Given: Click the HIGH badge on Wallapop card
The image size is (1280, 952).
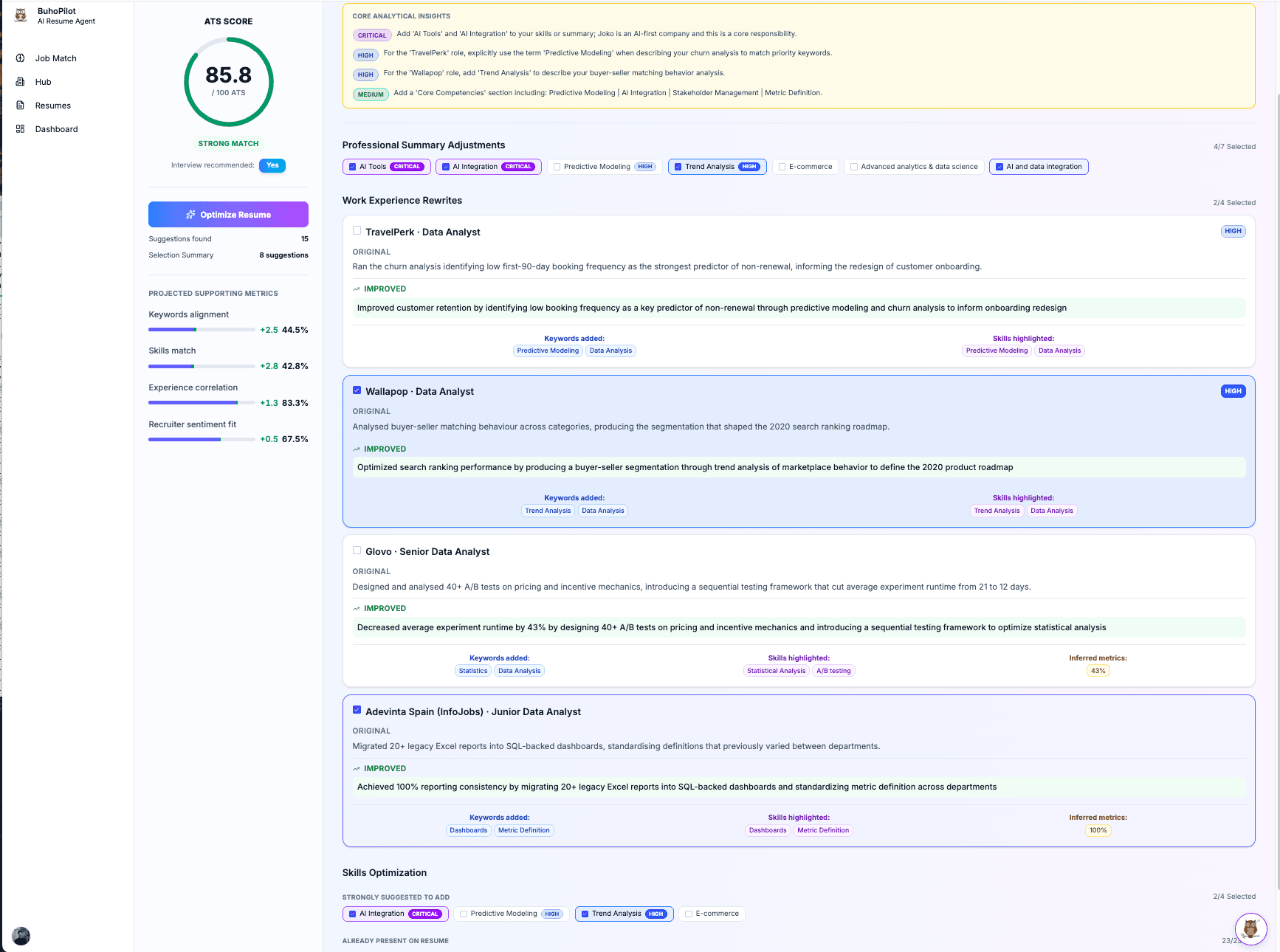Looking at the screenshot, I should [x=1233, y=391].
